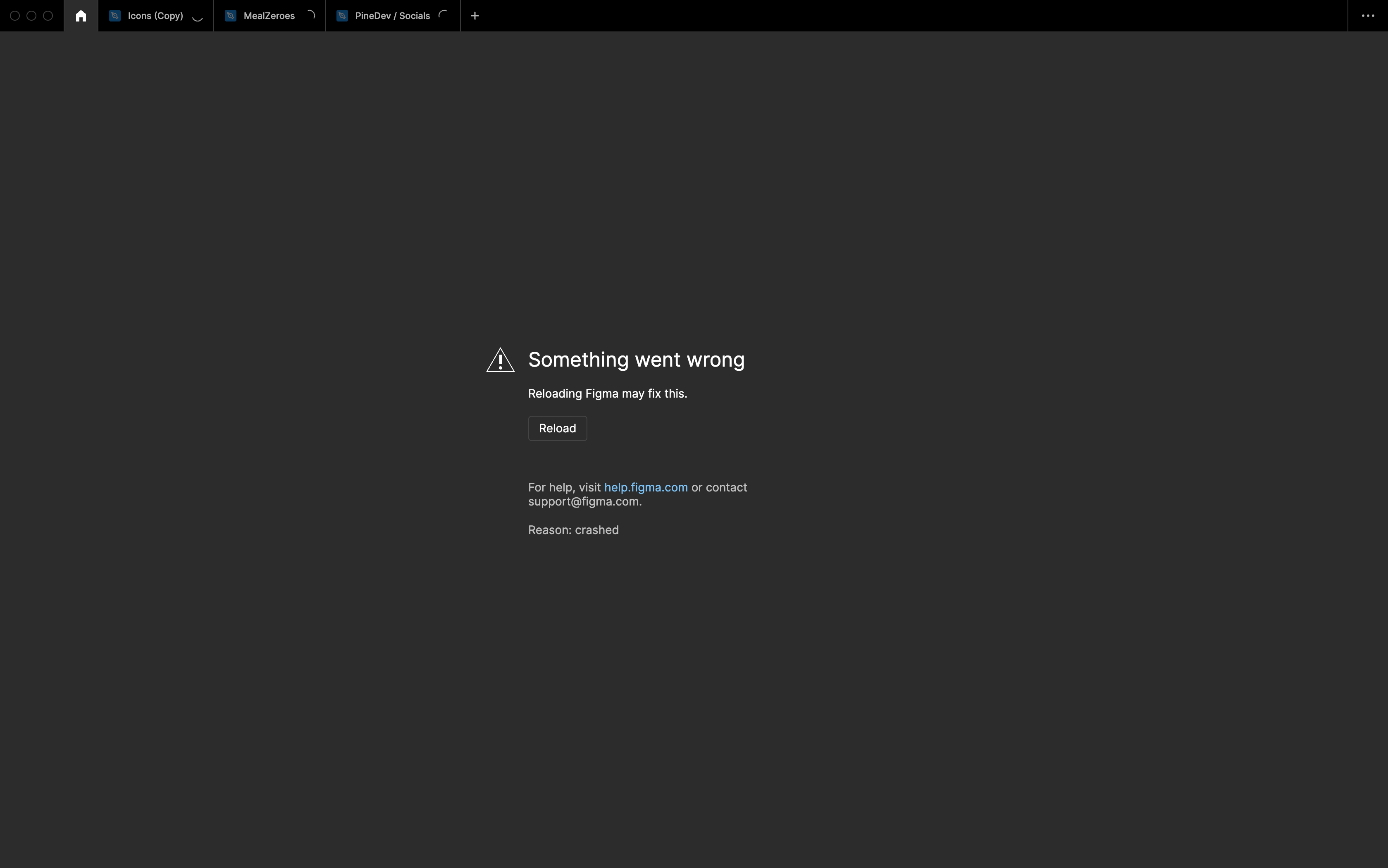Click the Icons (Copy) file icon
The height and width of the screenshot is (868, 1388).
pyautogui.click(x=115, y=16)
